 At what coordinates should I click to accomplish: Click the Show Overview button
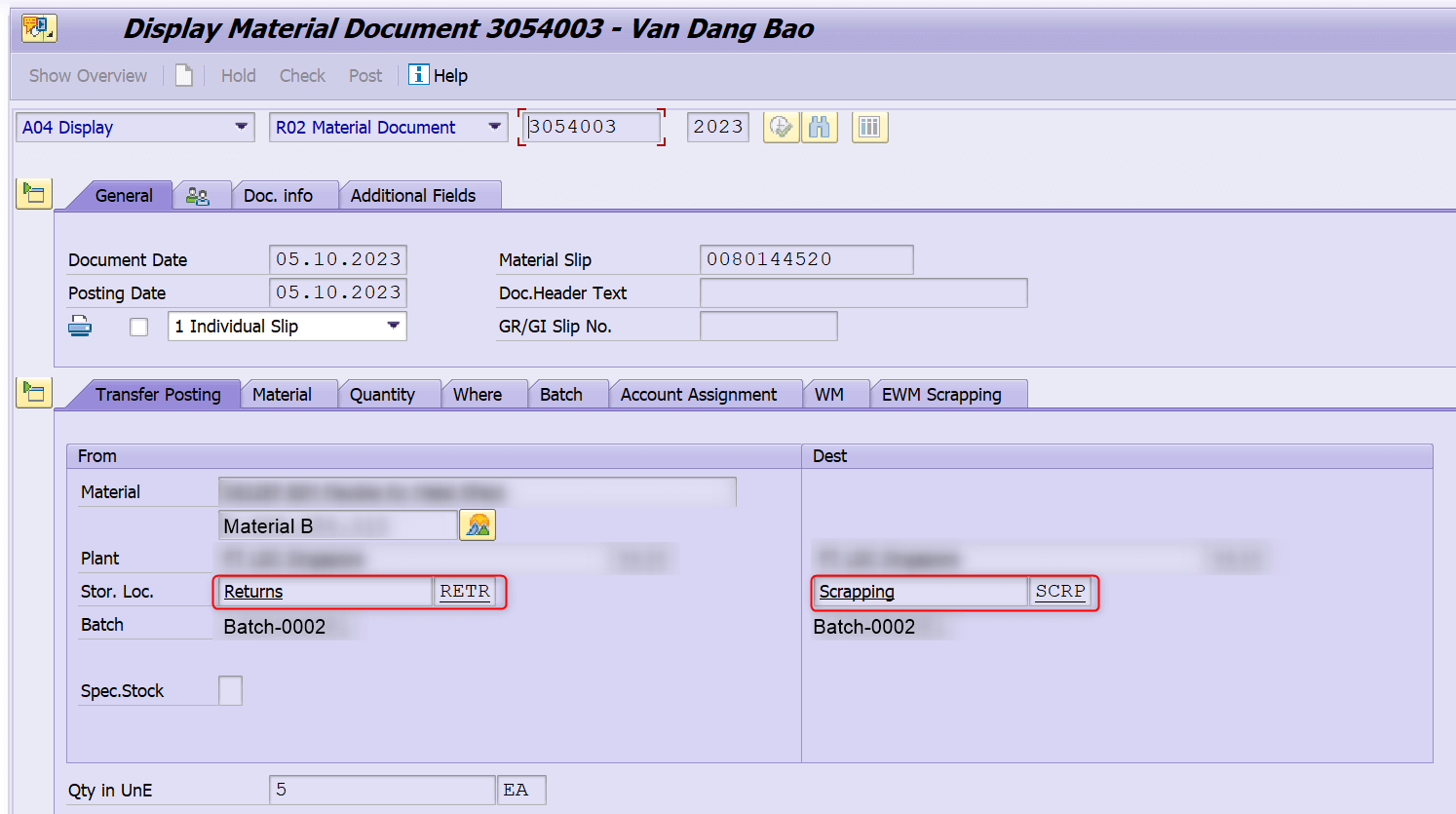[x=87, y=75]
